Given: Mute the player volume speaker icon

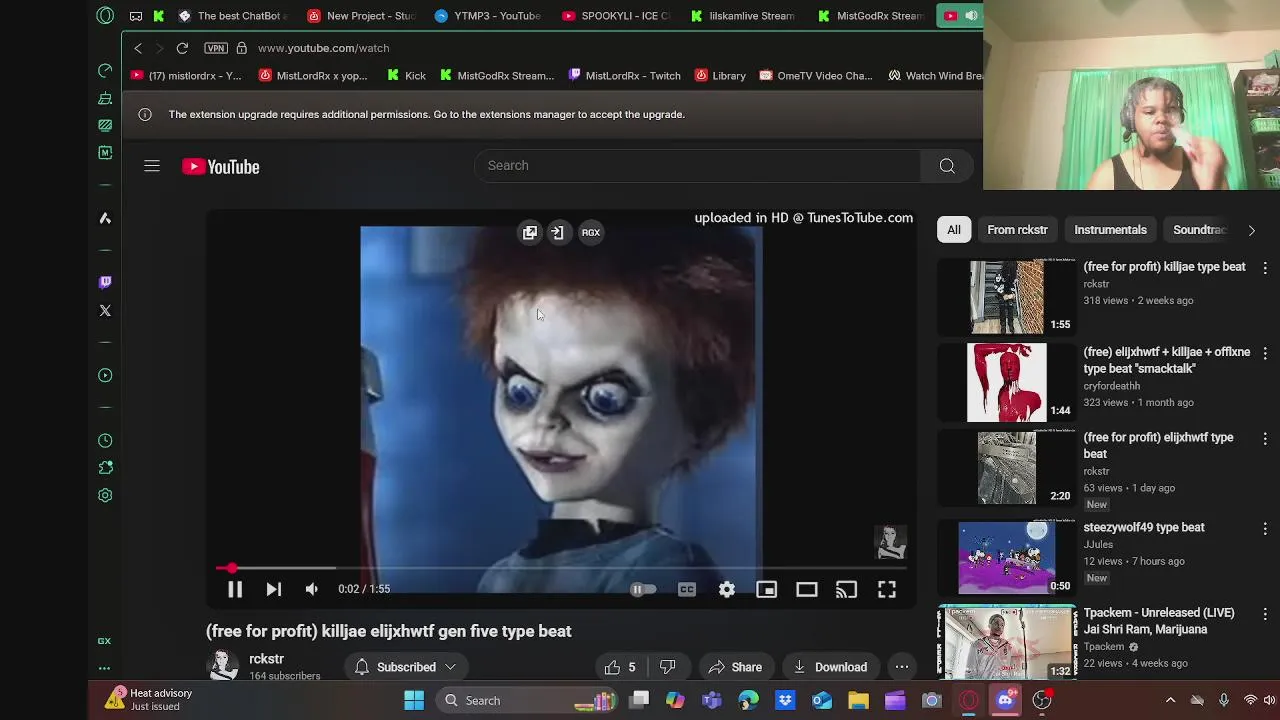Looking at the screenshot, I should pos(312,589).
